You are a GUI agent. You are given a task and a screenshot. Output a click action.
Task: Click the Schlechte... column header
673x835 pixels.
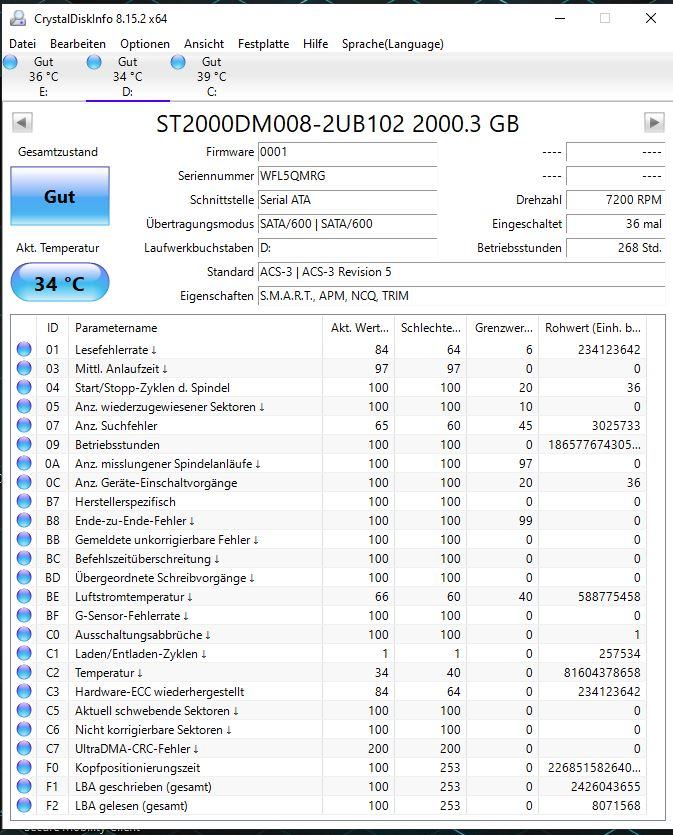coord(430,328)
